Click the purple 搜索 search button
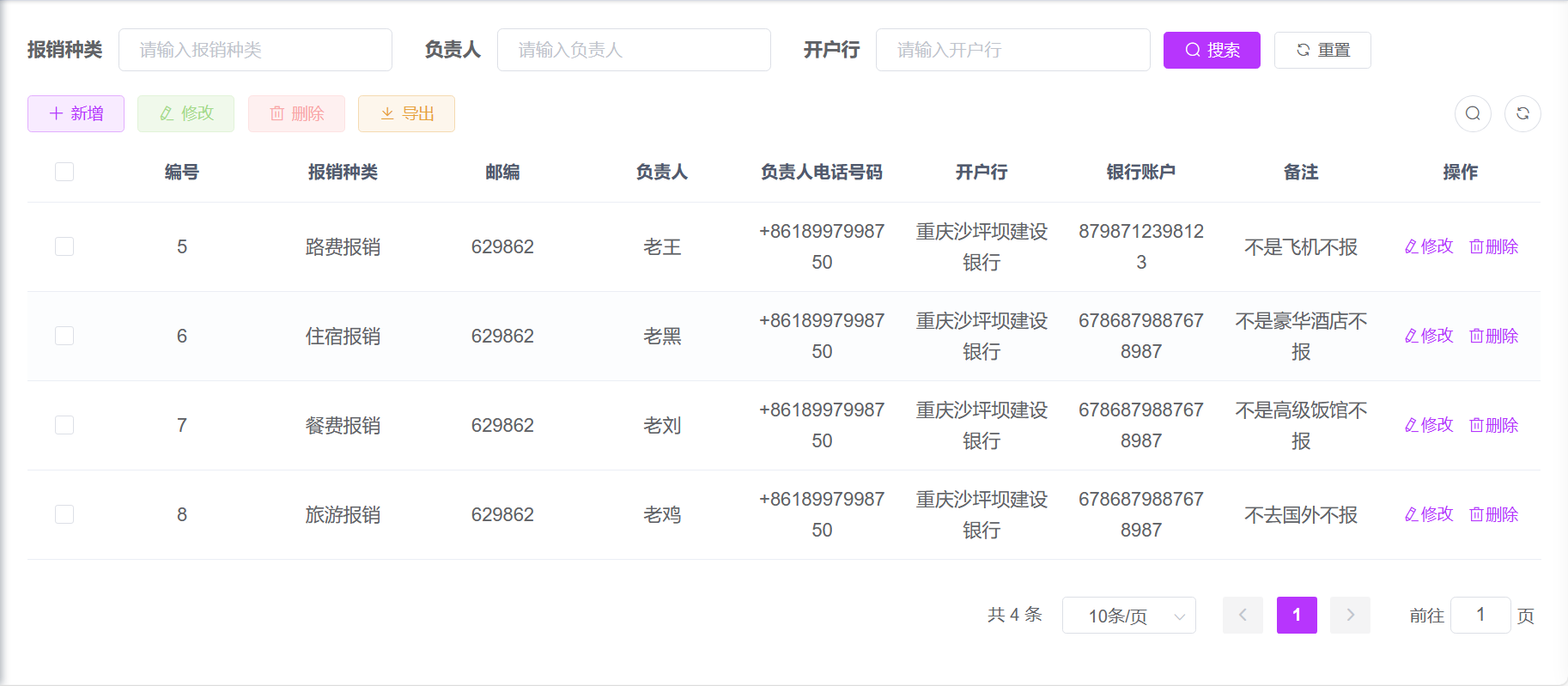This screenshot has width=1568, height=686. 1212,50
